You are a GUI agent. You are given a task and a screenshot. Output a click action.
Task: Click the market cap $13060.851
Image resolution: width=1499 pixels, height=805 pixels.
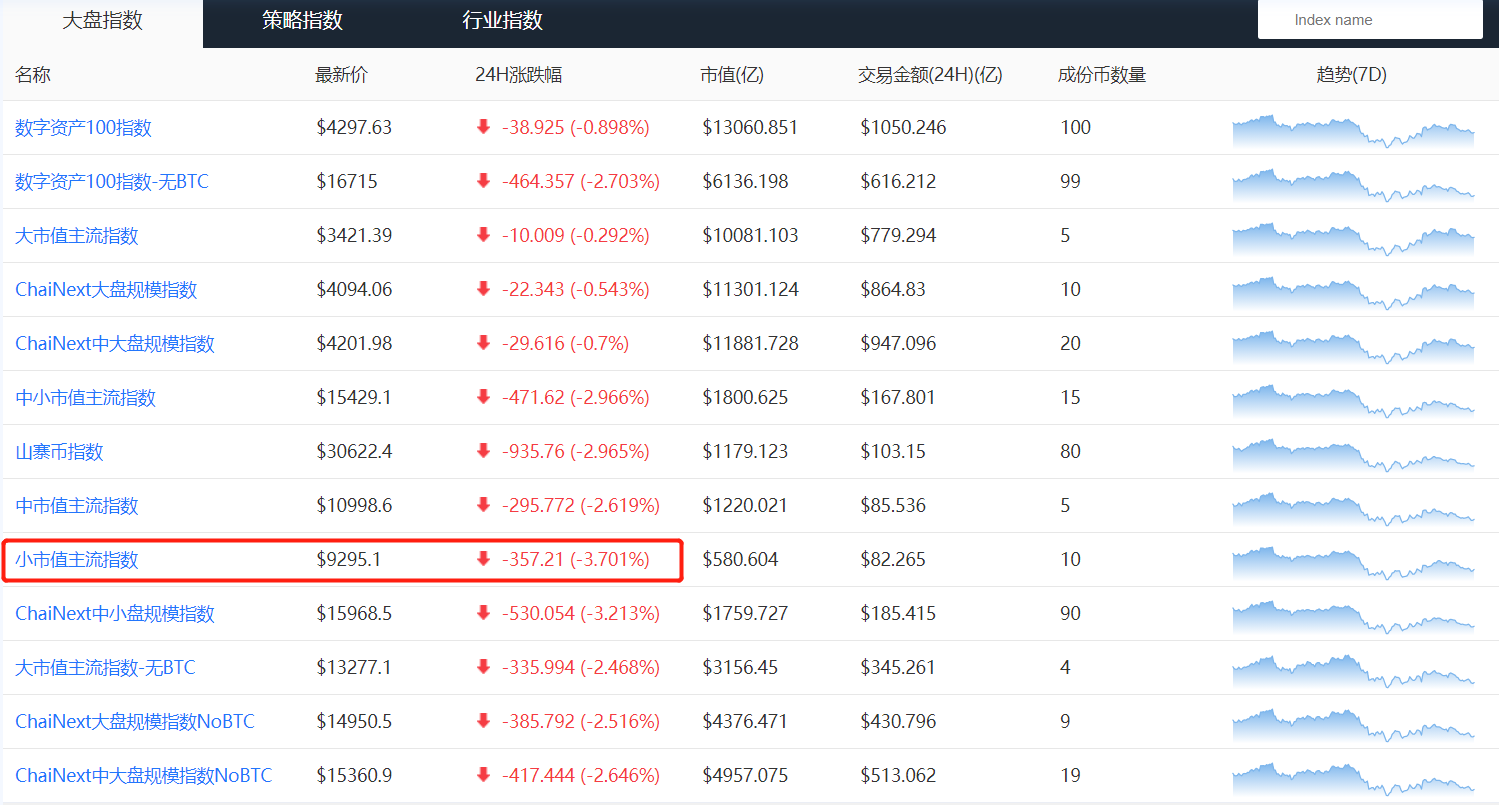[750, 128]
